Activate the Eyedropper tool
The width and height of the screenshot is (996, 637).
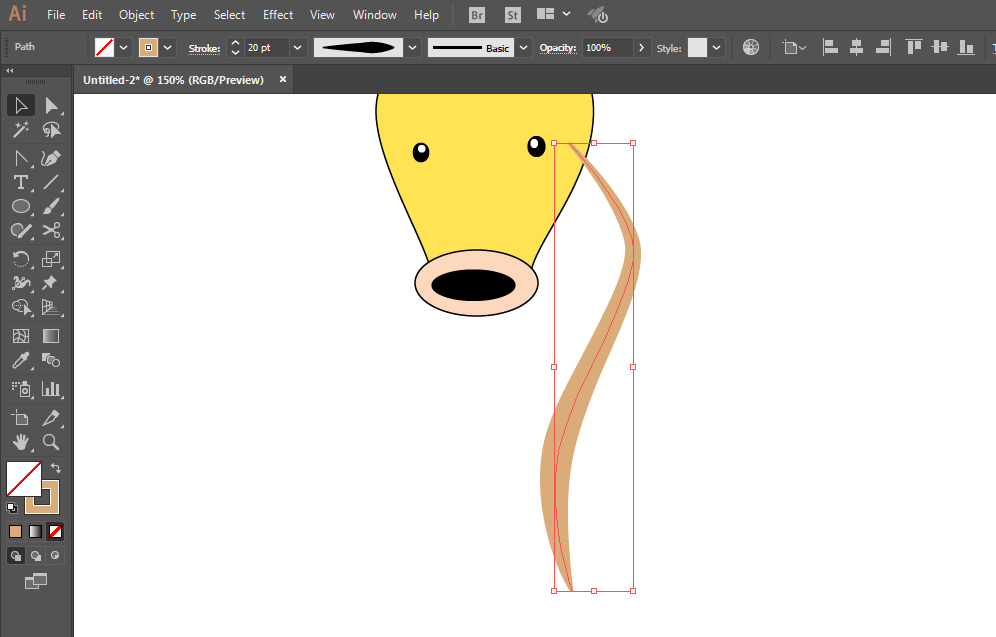tap(20, 361)
